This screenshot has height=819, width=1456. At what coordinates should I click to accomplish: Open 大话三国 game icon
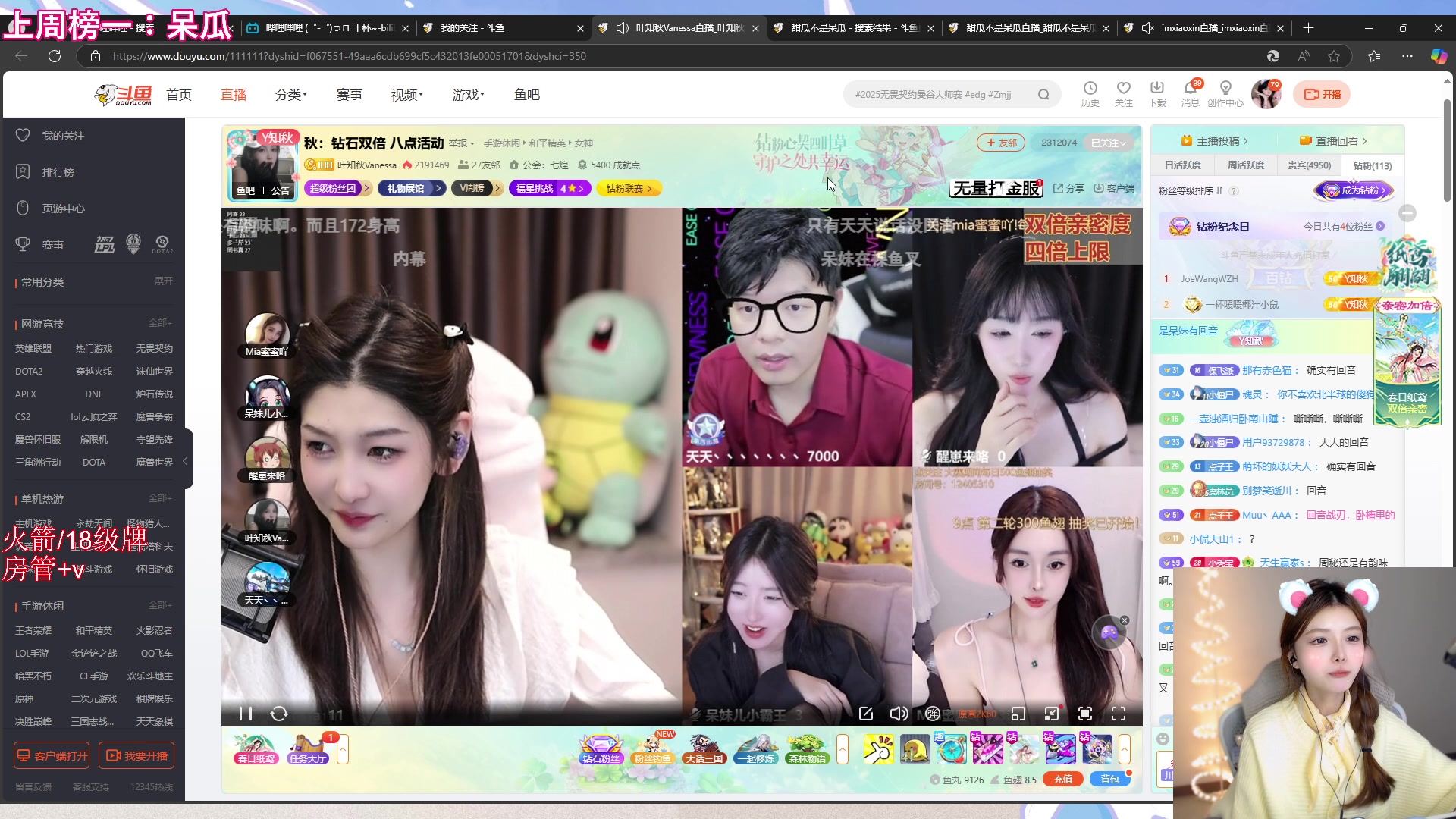tap(704, 748)
